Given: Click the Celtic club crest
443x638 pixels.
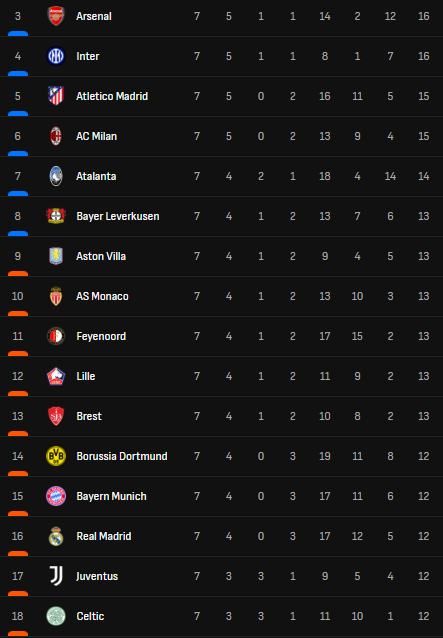Looking at the screenshot, I should pos(56,616).
